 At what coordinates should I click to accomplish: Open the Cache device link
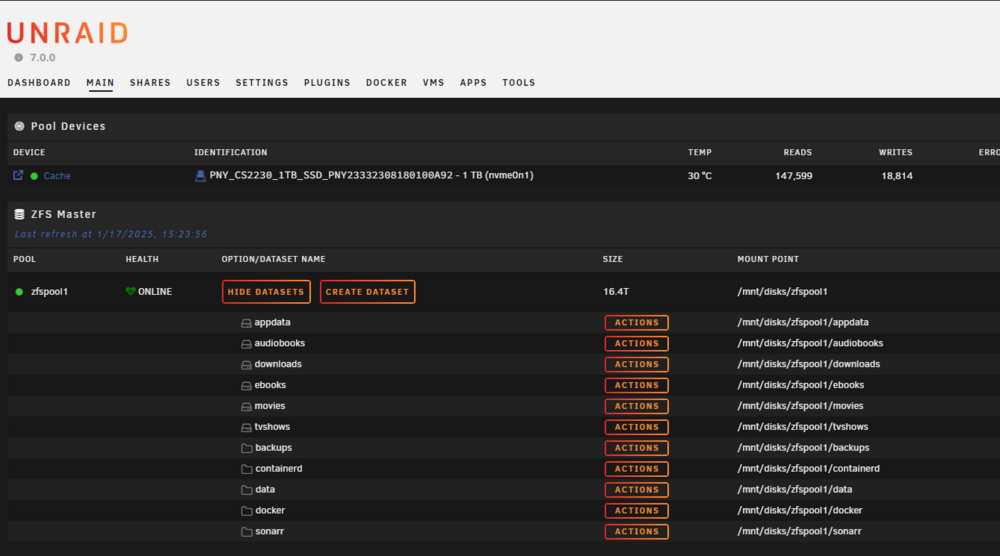point(57,176)
